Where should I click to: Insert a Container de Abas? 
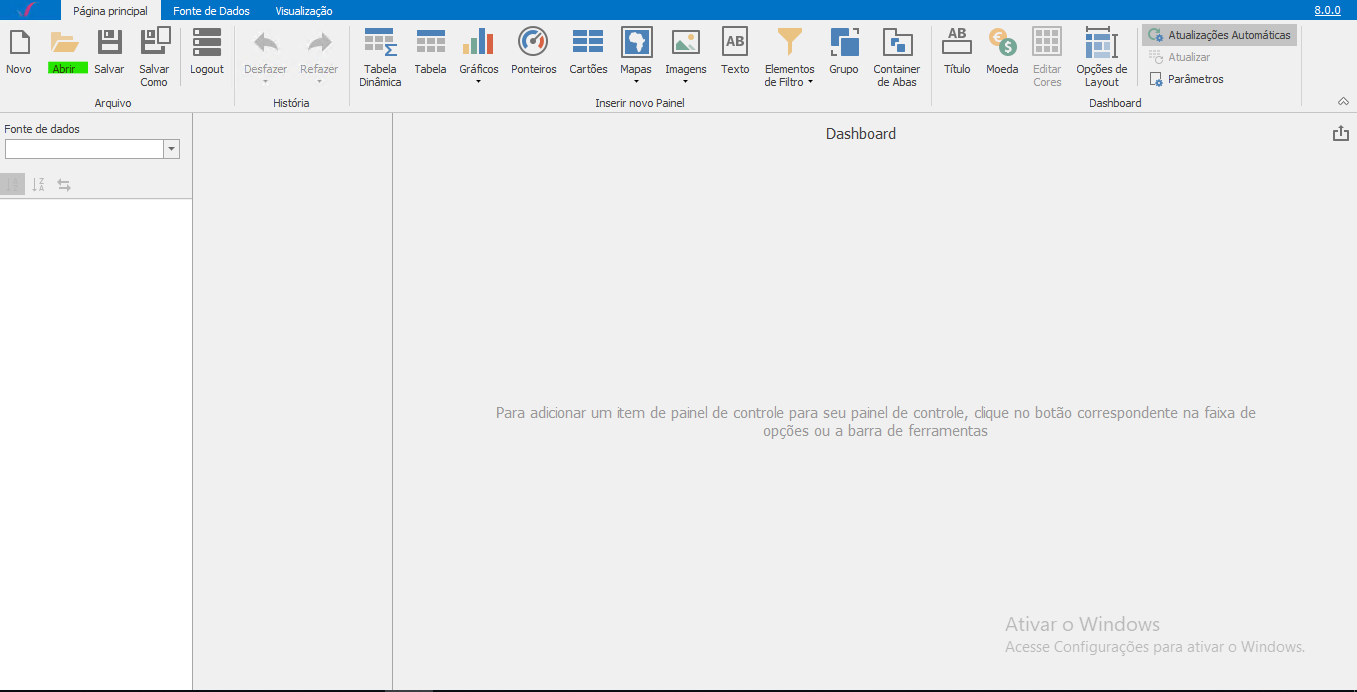click(x=896, y=57)
